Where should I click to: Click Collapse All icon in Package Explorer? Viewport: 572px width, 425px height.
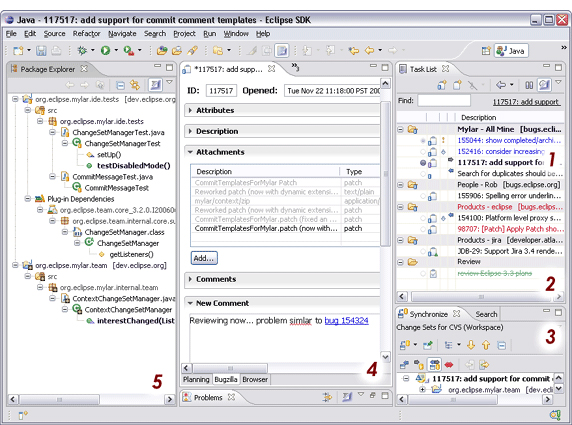(x=120, y=86)
